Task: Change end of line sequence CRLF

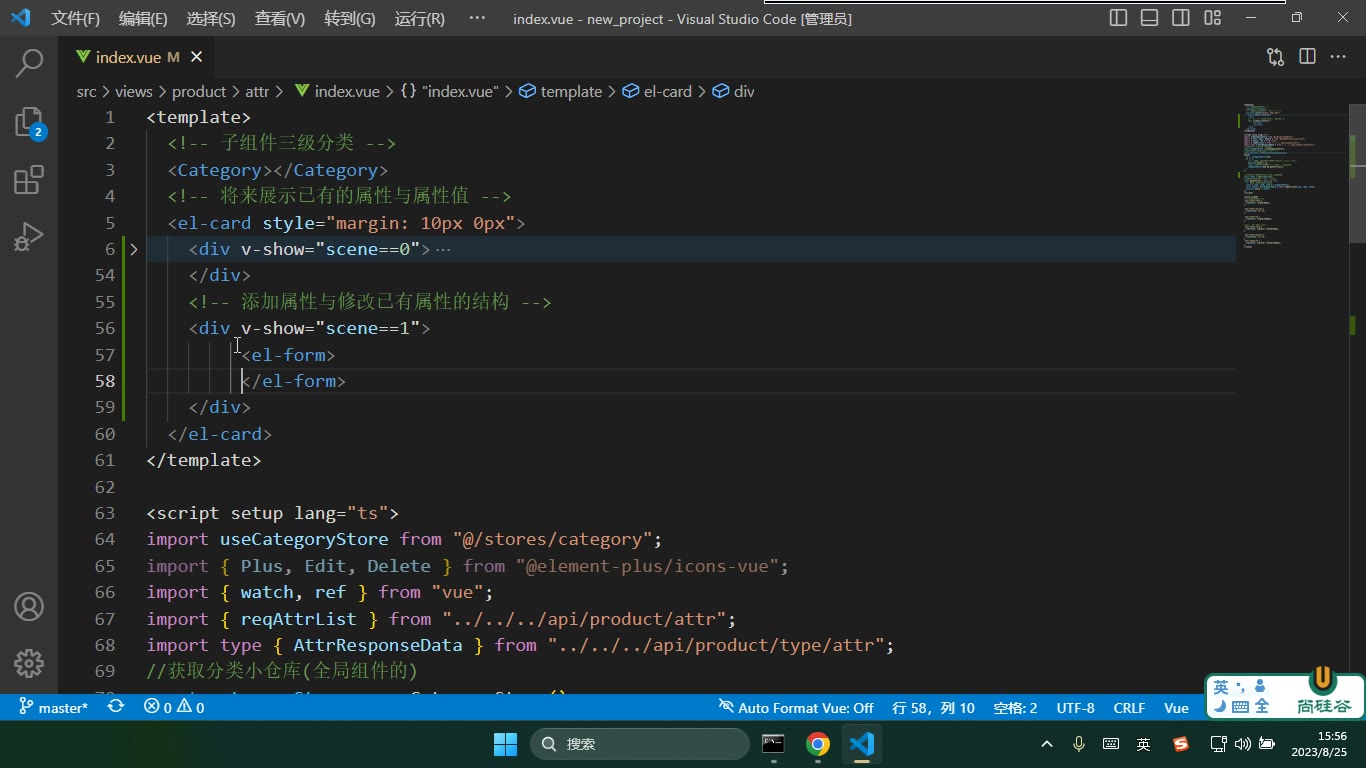Action: [1129, 707]
